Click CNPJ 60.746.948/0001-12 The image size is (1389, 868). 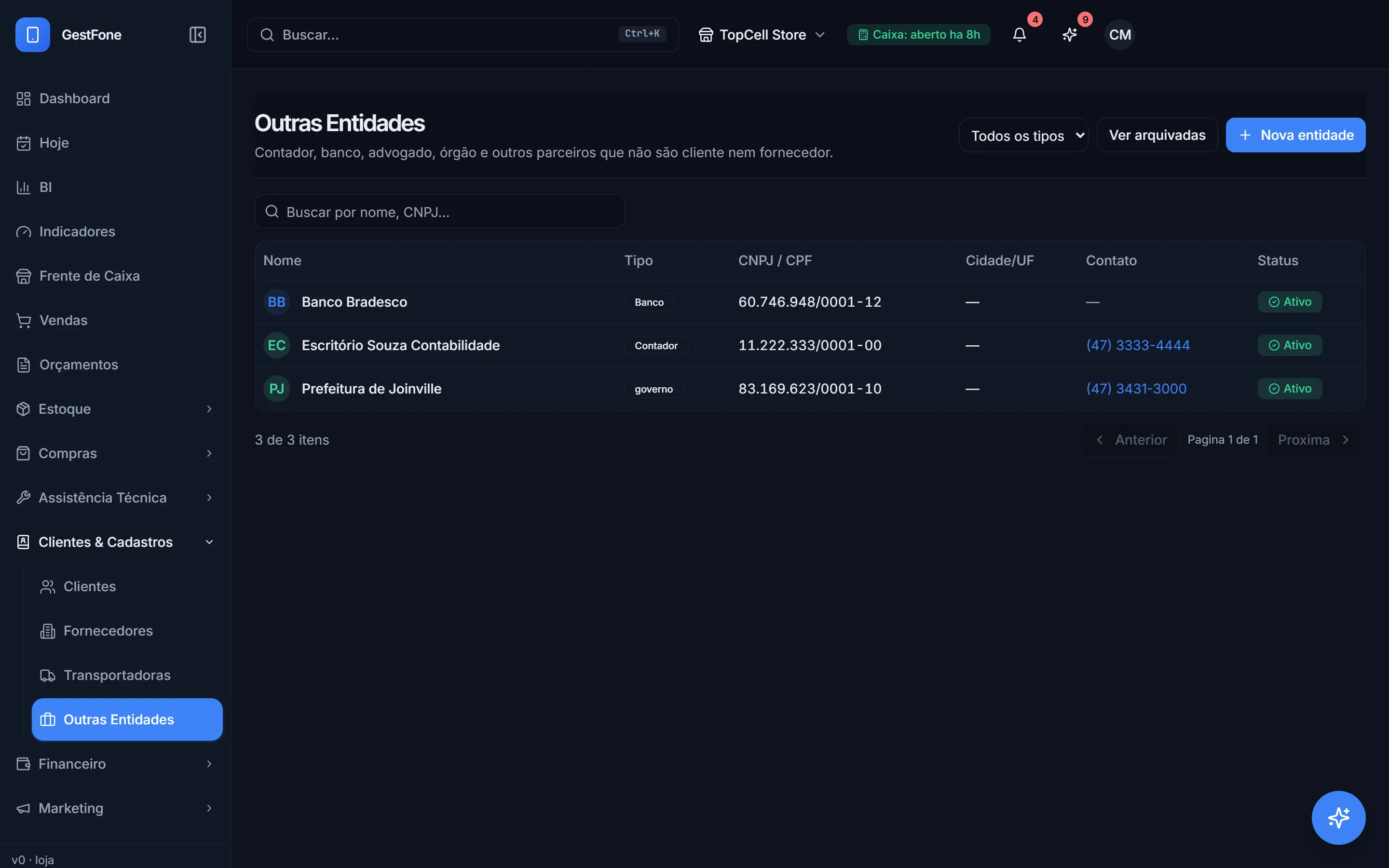(x=809, y=302)
